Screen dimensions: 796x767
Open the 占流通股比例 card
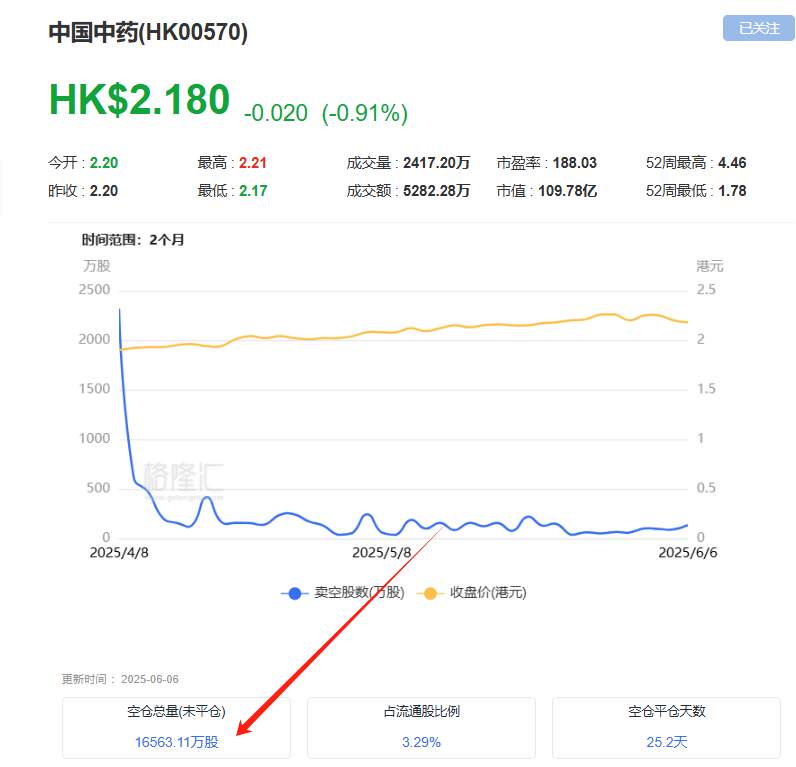[x=421, y=727]
